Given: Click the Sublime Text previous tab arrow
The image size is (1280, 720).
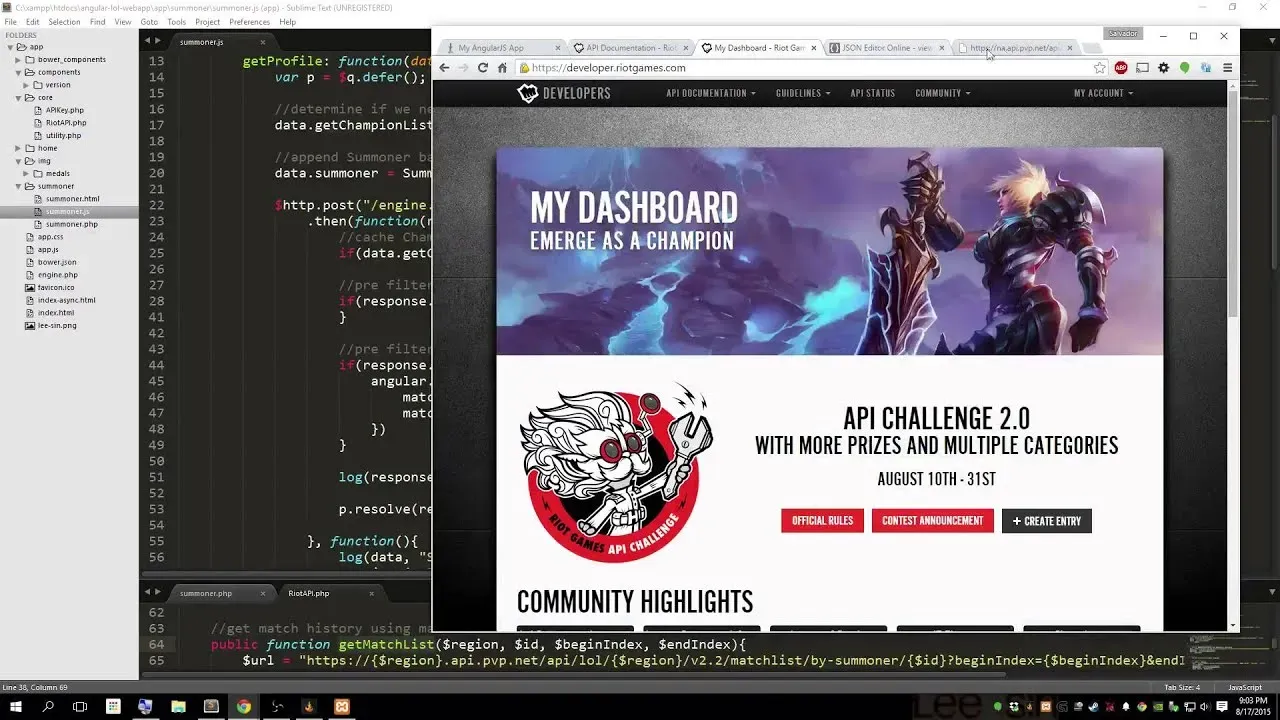Looking at the screenshot, I should [x=147, y=41].
